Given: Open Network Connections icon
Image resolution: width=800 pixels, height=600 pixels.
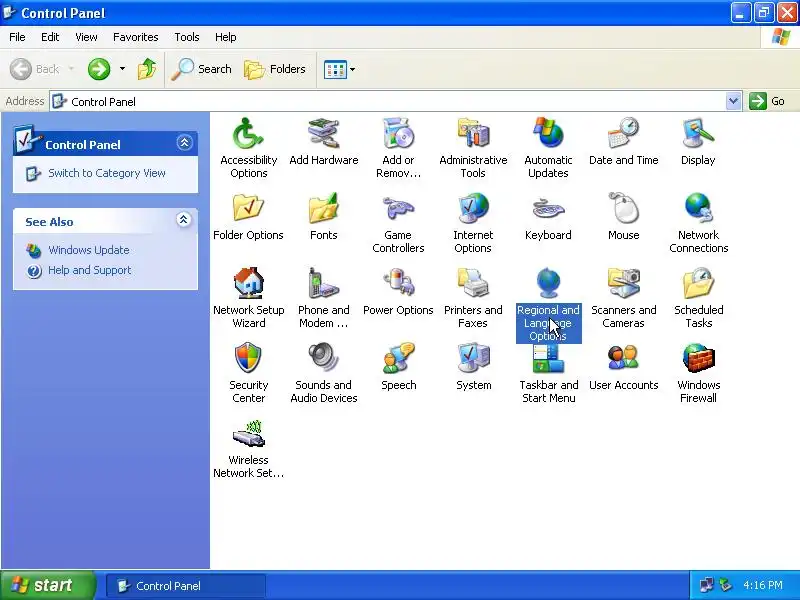Looking at the screenshot, I should [x=698, y=209].
